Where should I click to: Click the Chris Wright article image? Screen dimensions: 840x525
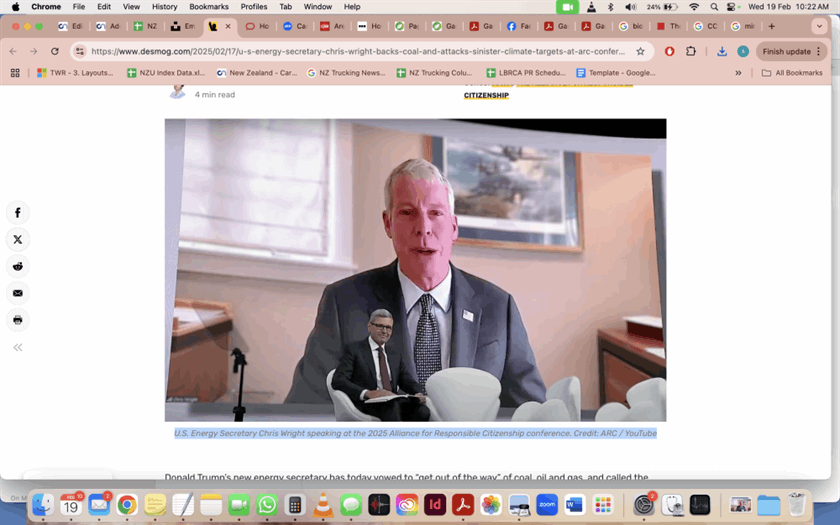(x=415, y=270)
